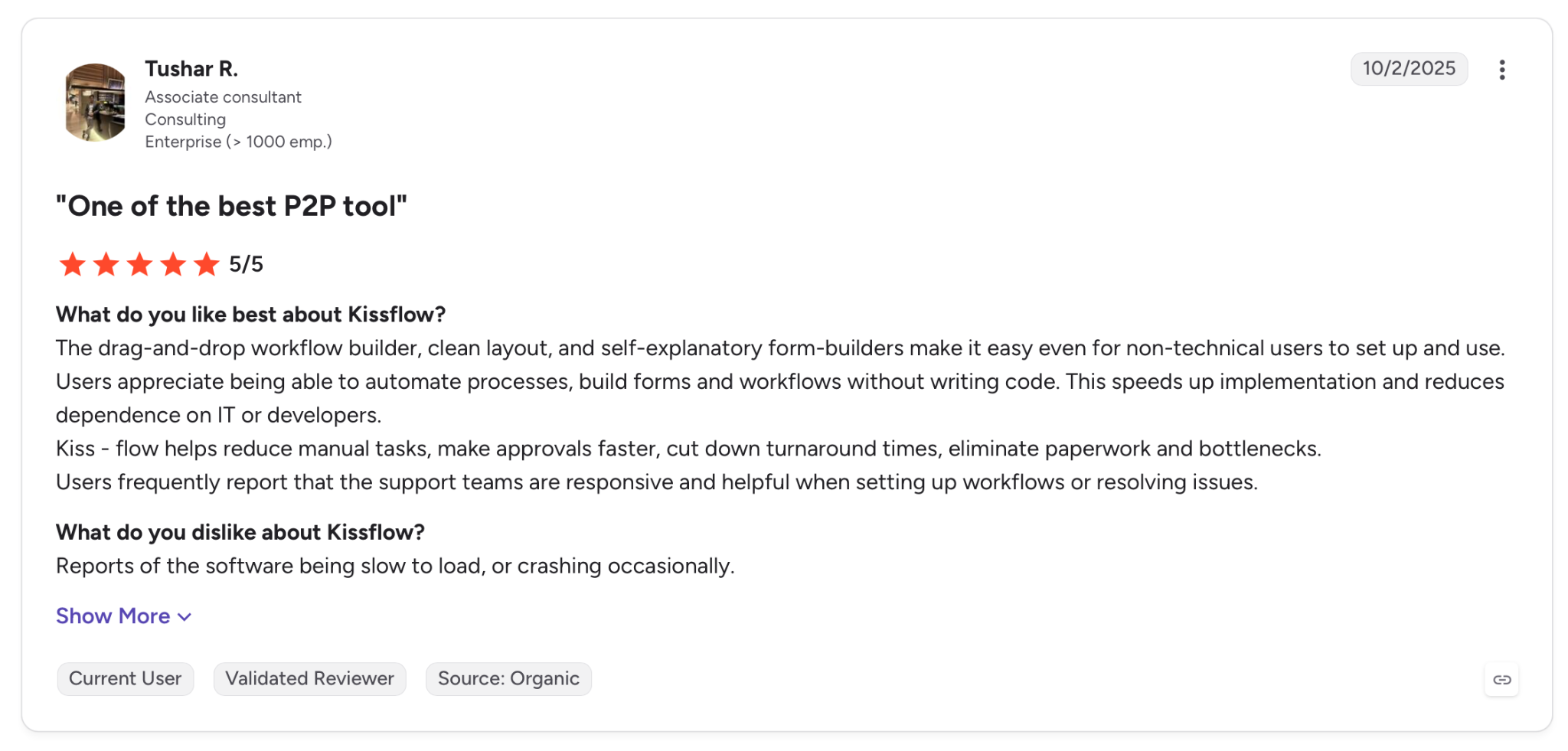
Task: Click the fourth rating star
Action: click(173, 265)
